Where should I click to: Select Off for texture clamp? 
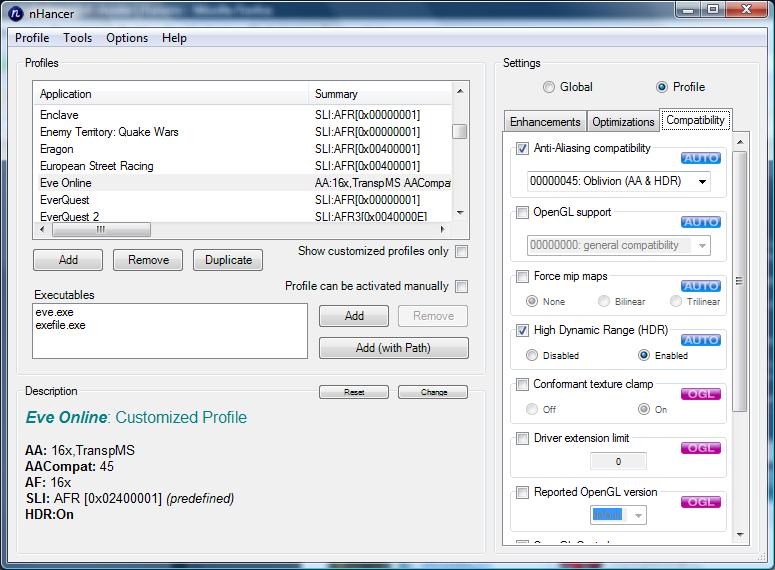pos(532,409)
